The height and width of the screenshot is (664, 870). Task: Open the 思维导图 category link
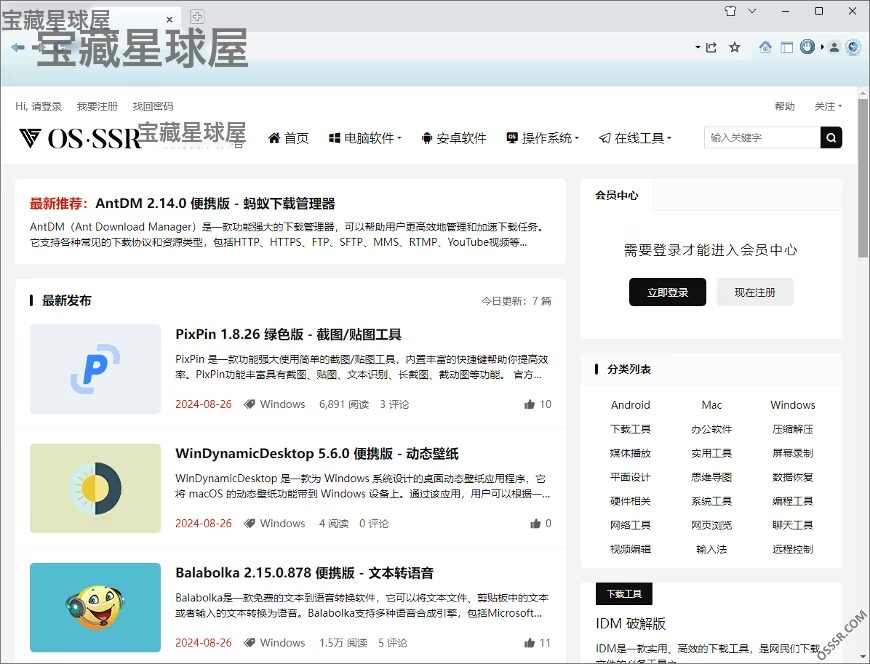point(712,477)
